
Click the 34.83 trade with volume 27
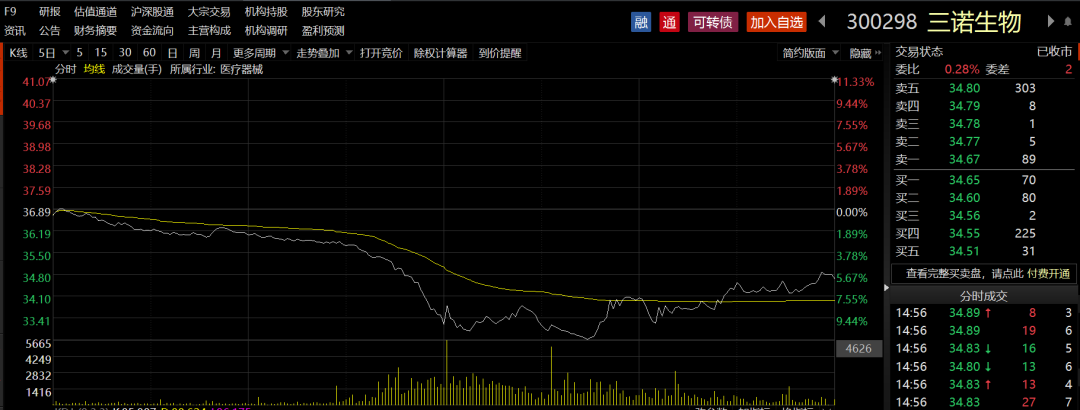(984, 402)
